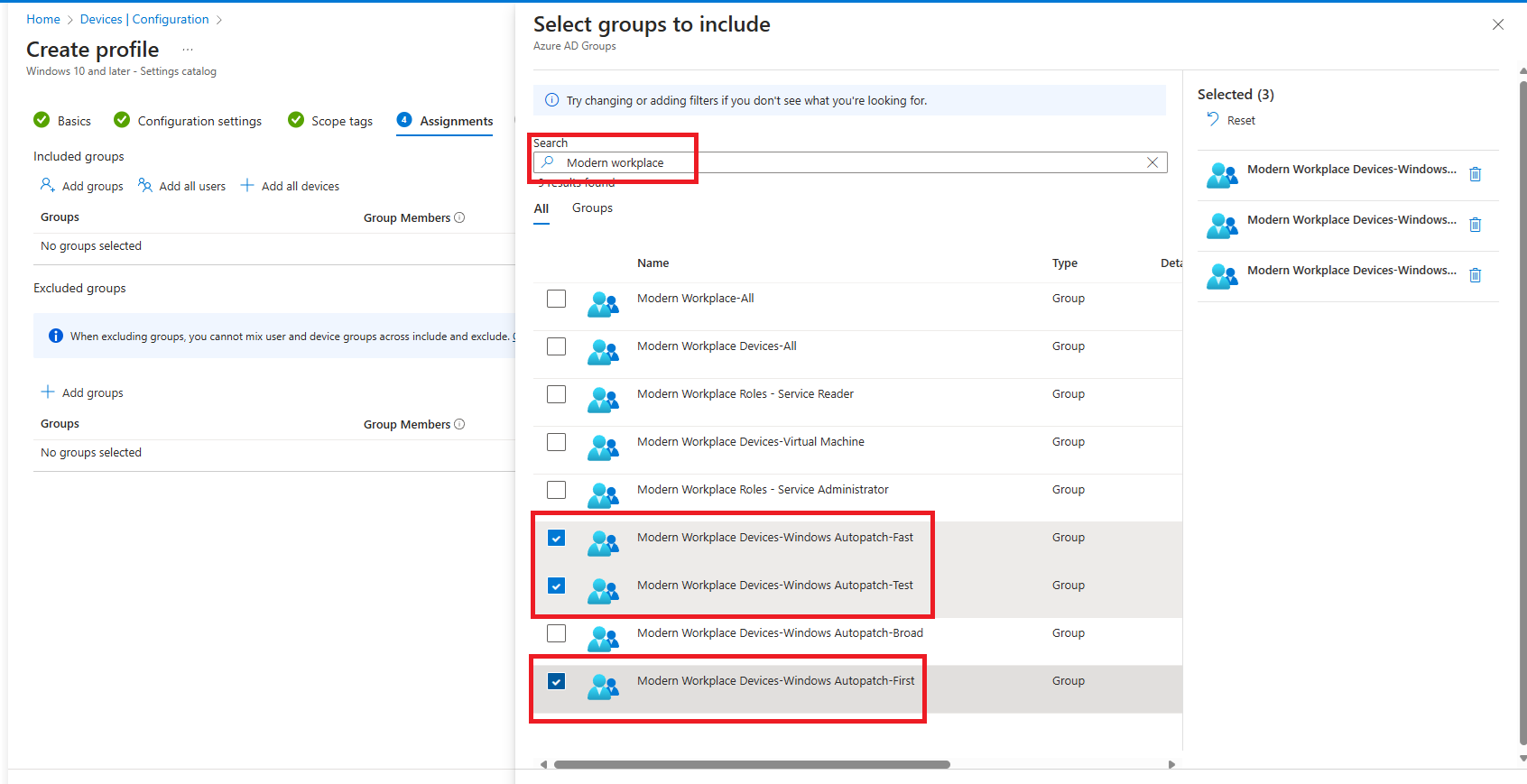The height and width of the screenshot is (784, 1527).
Task: Check the Windows Autopatch-Broad group checkbox
Action: coord(556,633)
